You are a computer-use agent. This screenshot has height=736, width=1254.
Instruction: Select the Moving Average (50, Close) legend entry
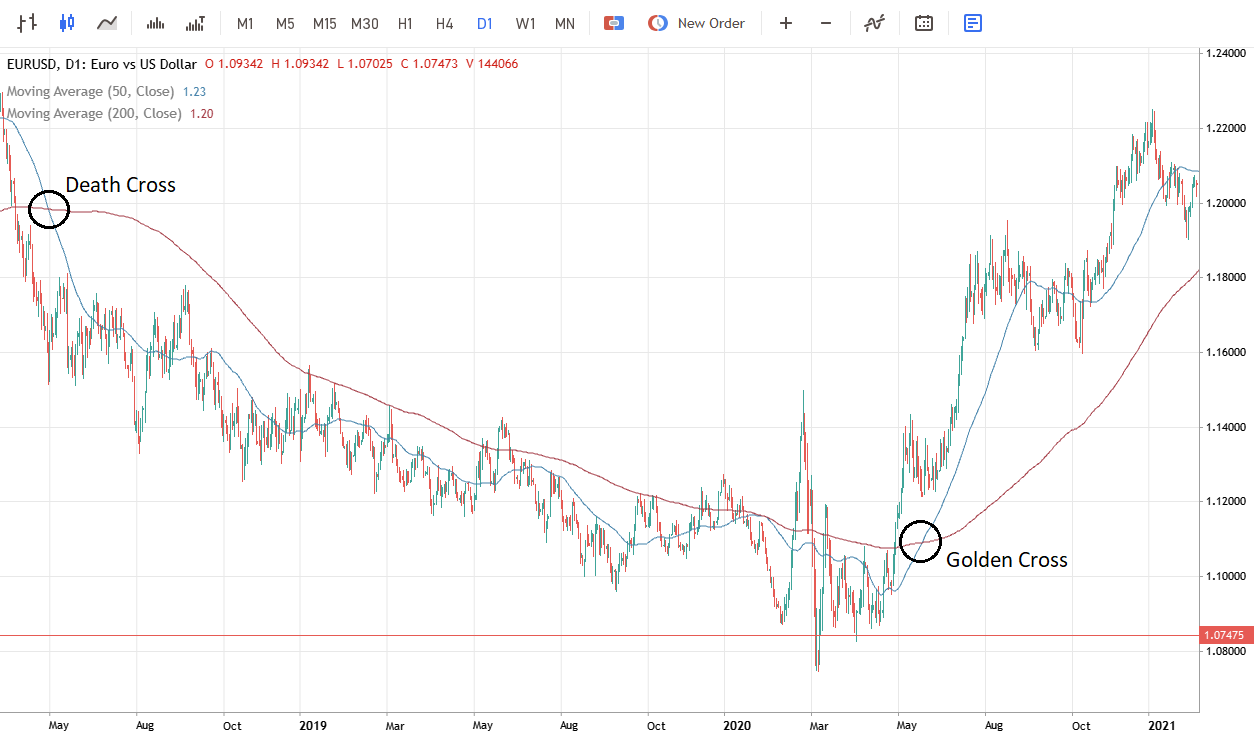pos(97,91)
